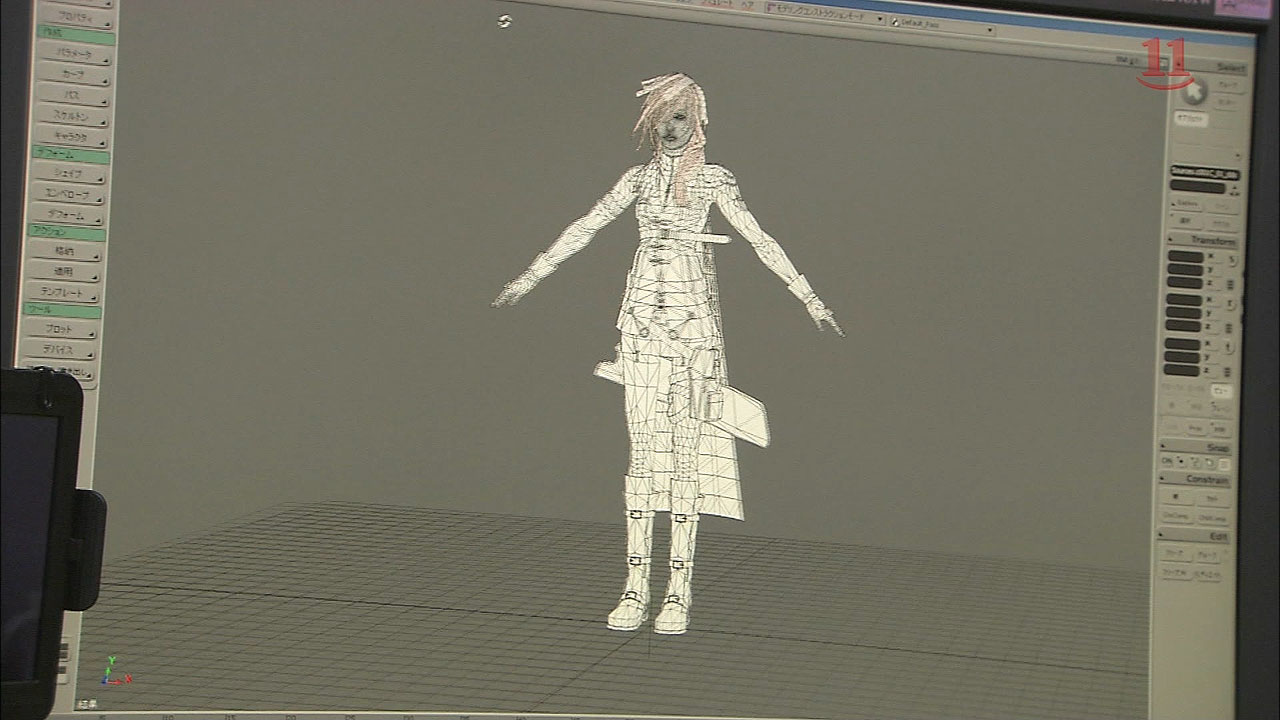The image size is (1280, 720).
Task: Click the プロット (Plot) button
Action: (x=62, y=330)
